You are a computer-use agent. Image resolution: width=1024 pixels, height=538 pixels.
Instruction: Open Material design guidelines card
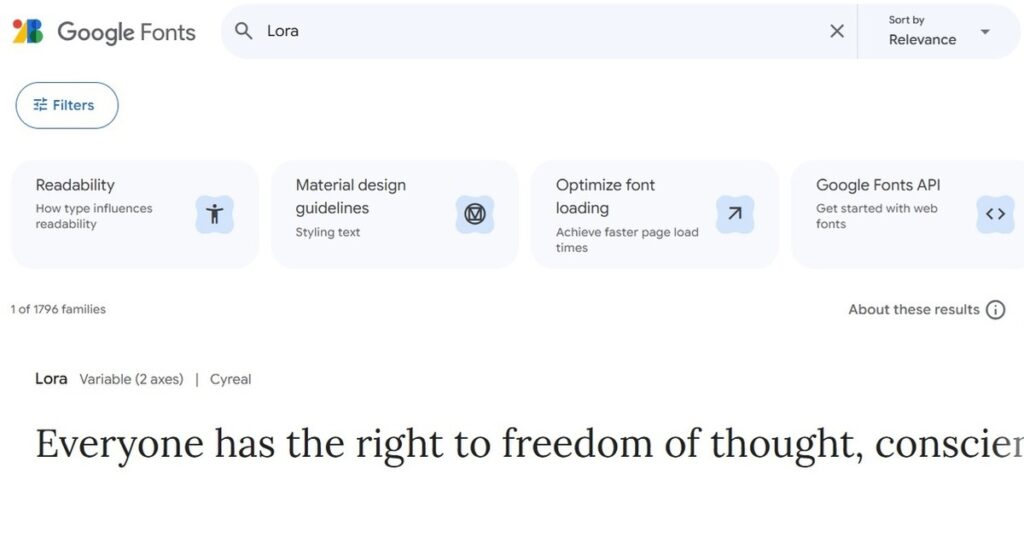[394, 215]
